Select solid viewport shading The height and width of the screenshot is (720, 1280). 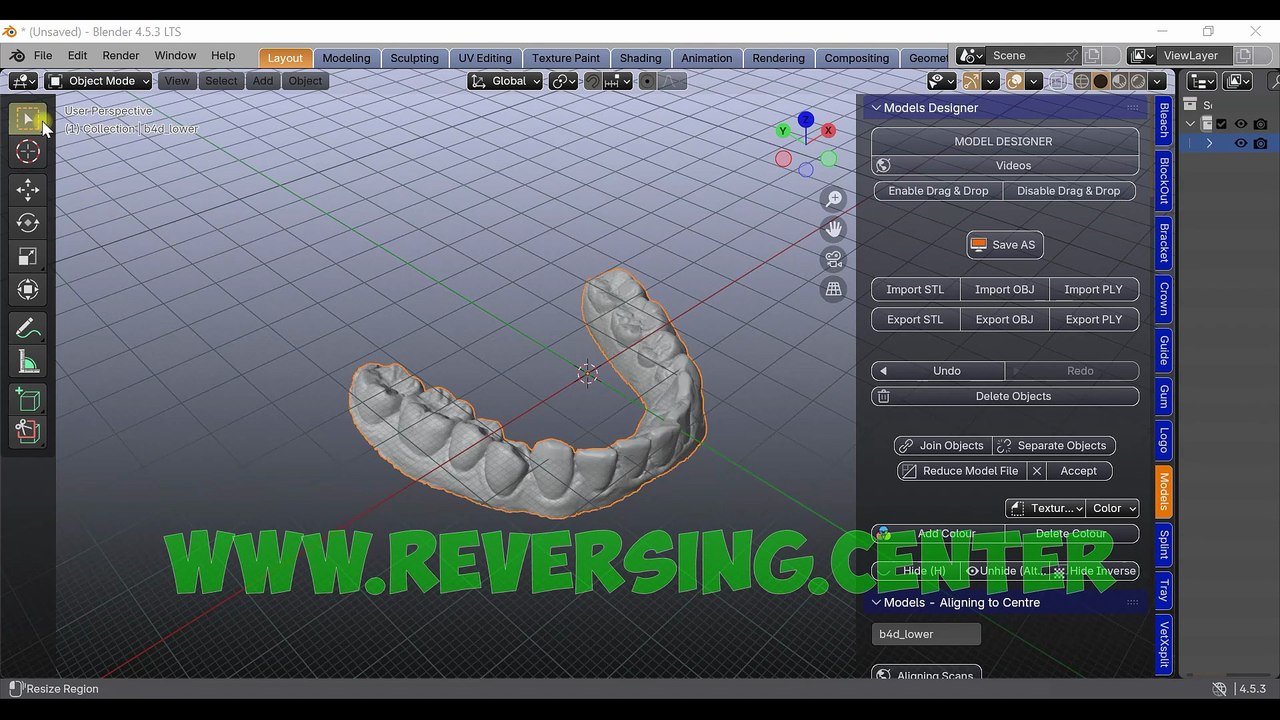pos(1100,82)
